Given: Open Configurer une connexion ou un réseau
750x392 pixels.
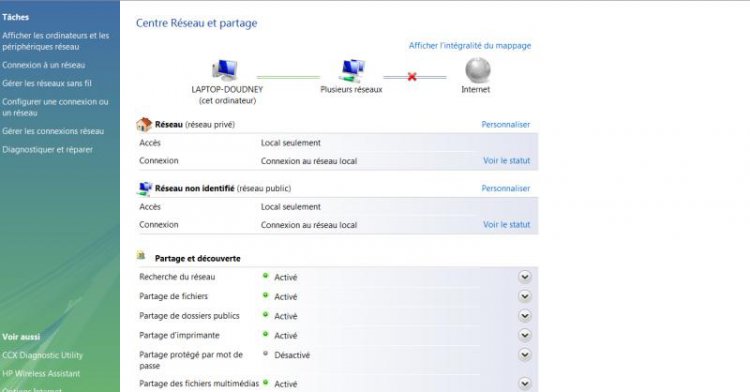Looking at the screenshot, I should pos(55,107).
